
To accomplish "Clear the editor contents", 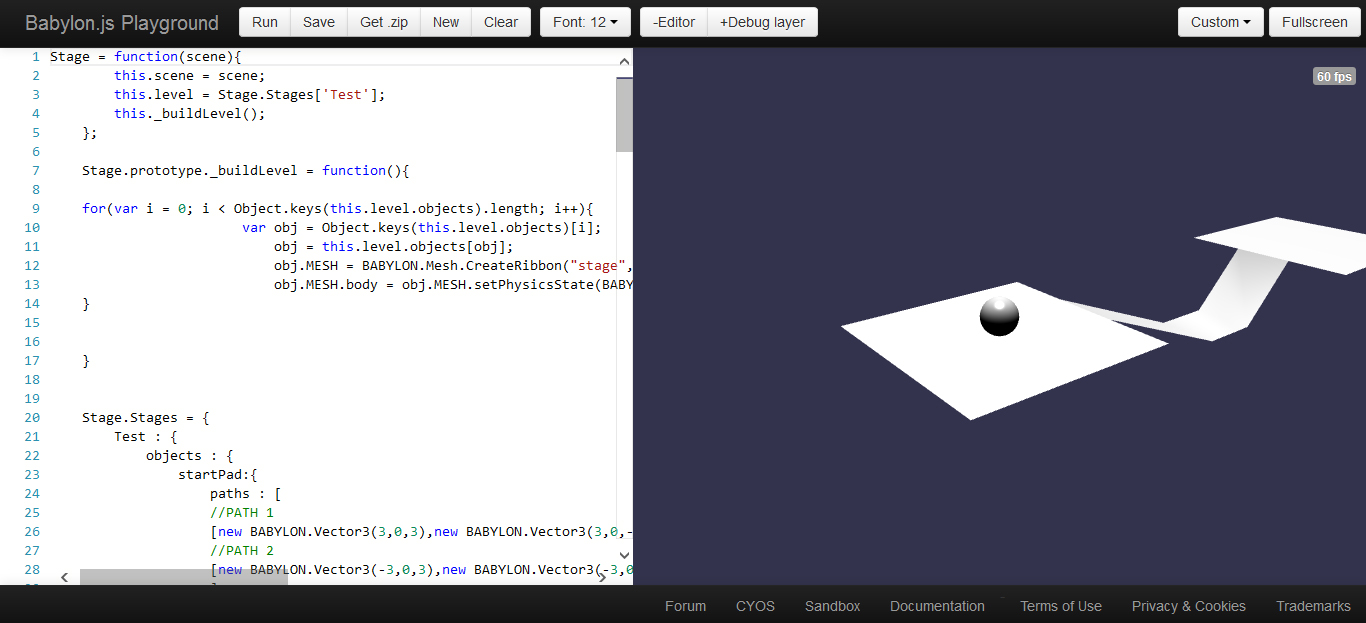I will pos(501,22).
